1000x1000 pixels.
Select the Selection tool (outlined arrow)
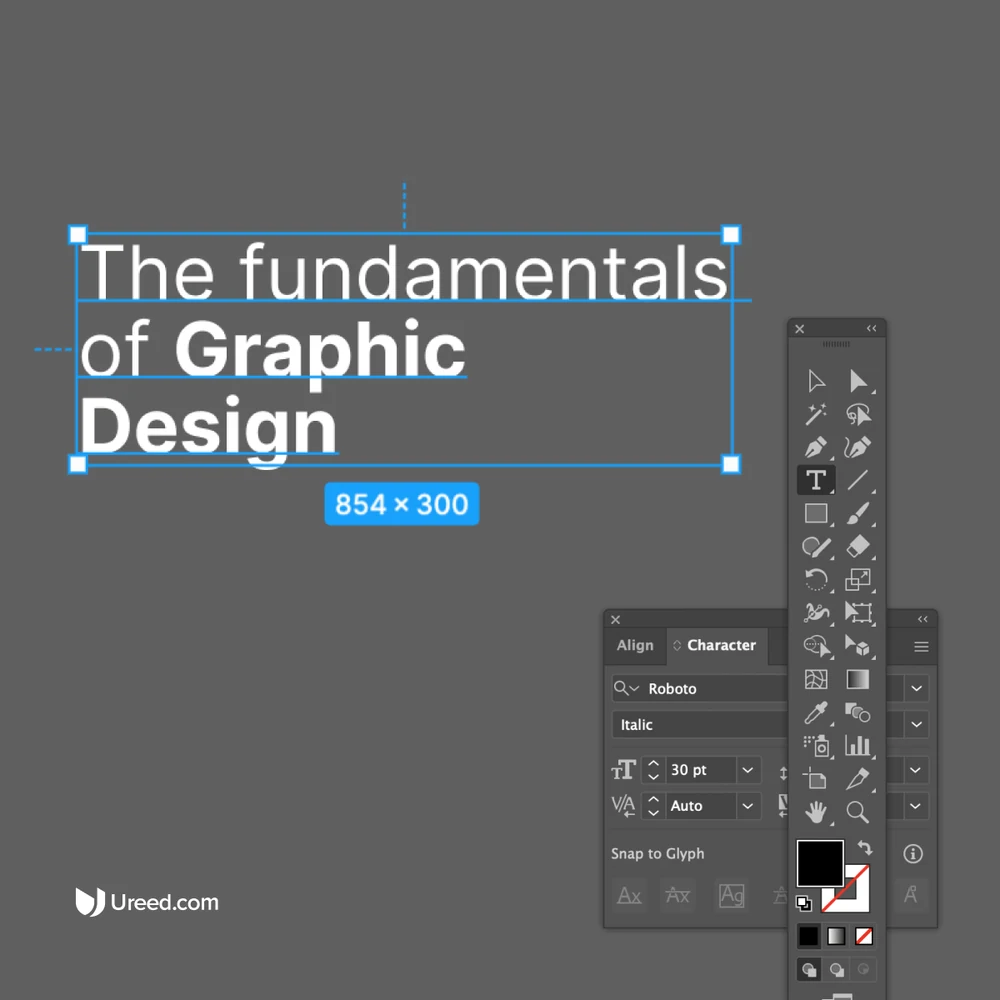[x=816, y=381]
